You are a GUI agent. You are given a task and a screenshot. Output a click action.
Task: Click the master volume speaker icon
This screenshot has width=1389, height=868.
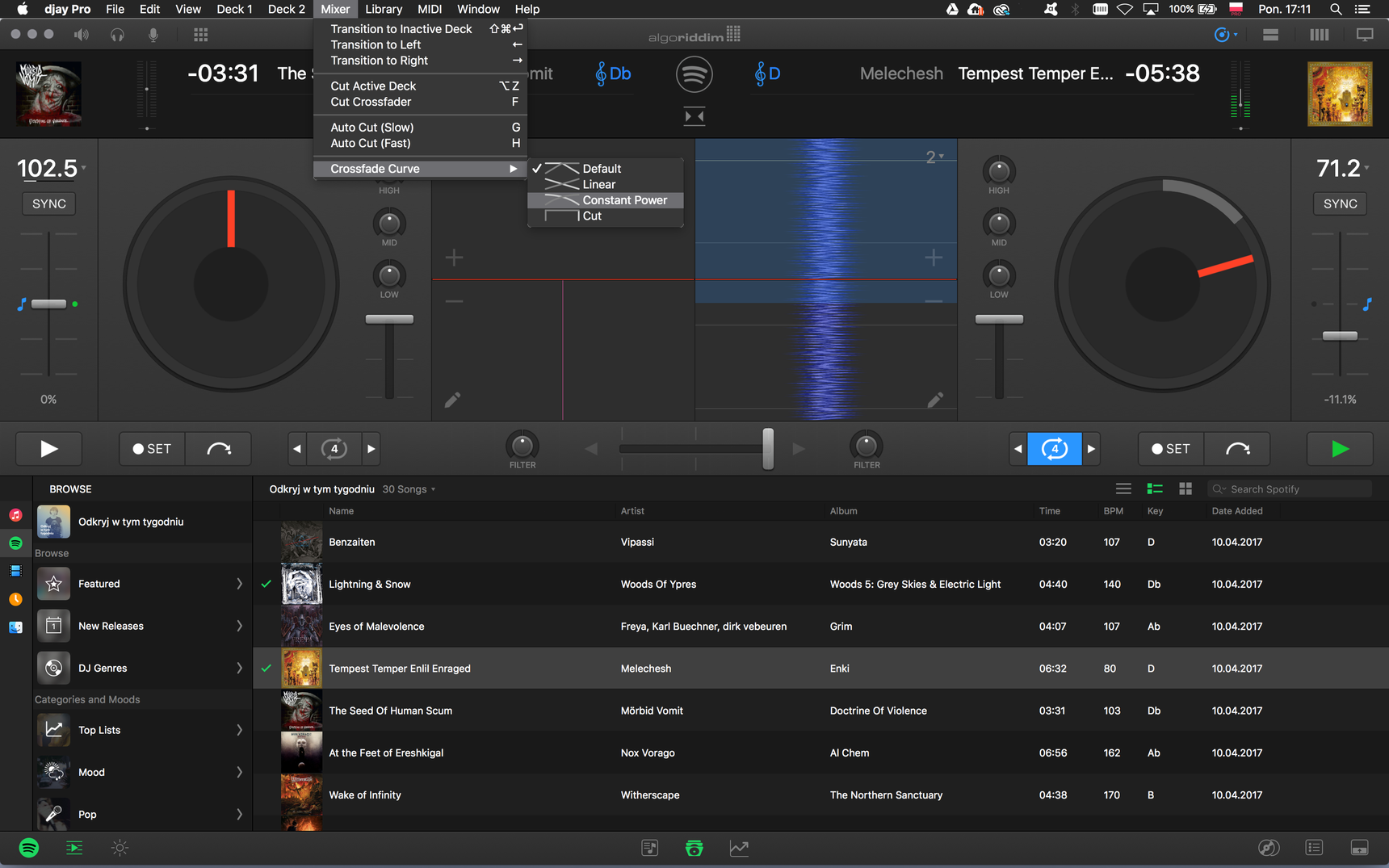pyautogui.click(x=81, y=35)
